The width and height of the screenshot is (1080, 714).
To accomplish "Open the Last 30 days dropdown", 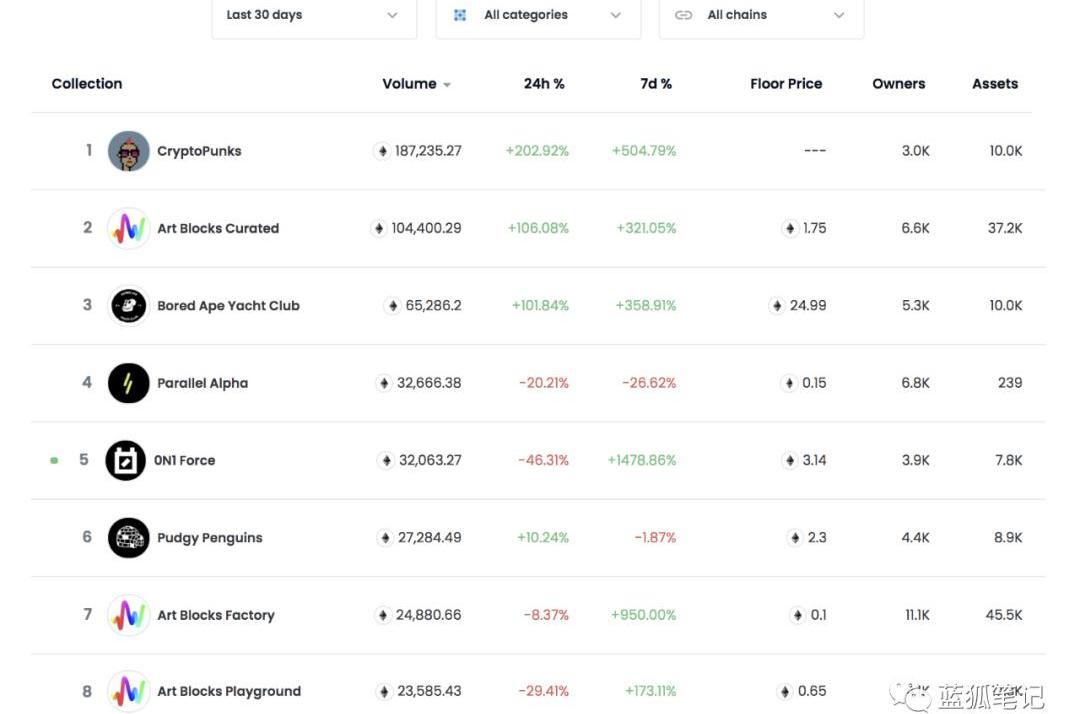I will pyautogui.click(x=313, y=16).
